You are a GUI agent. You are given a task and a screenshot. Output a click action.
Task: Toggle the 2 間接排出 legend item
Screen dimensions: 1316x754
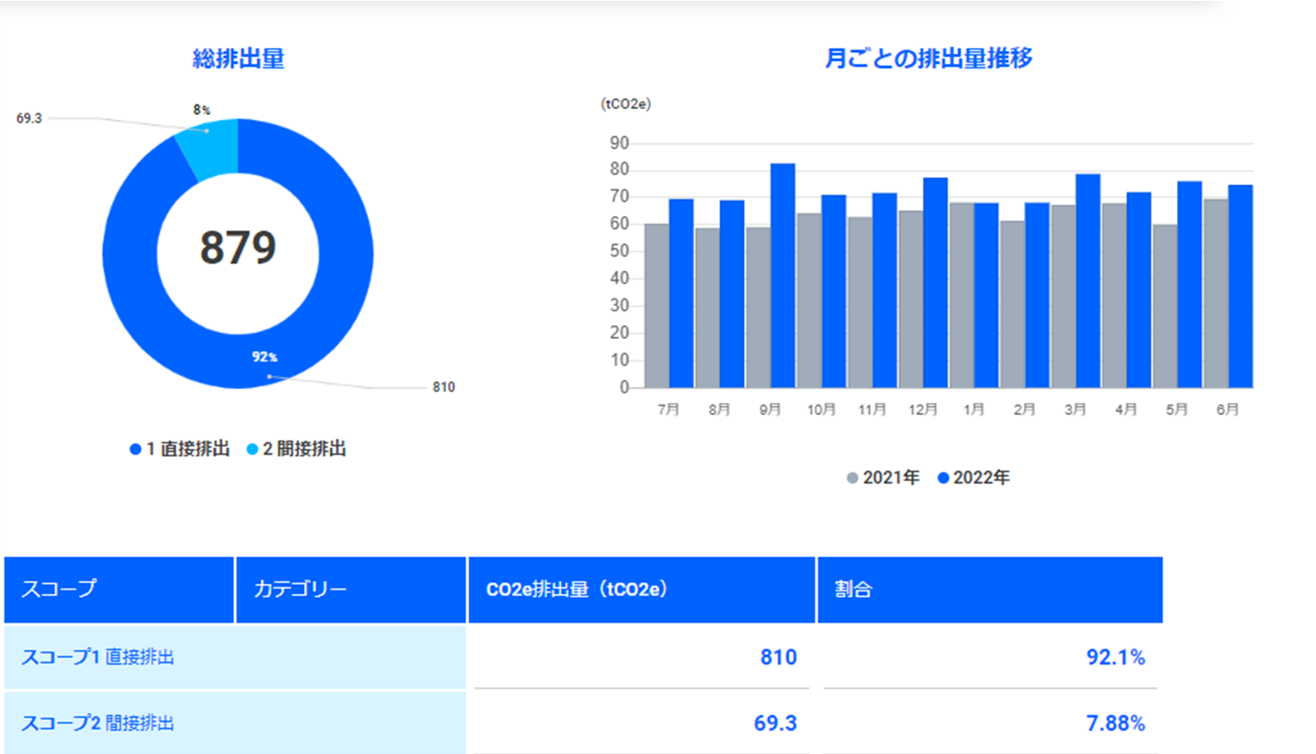click(x=297, y=450)
